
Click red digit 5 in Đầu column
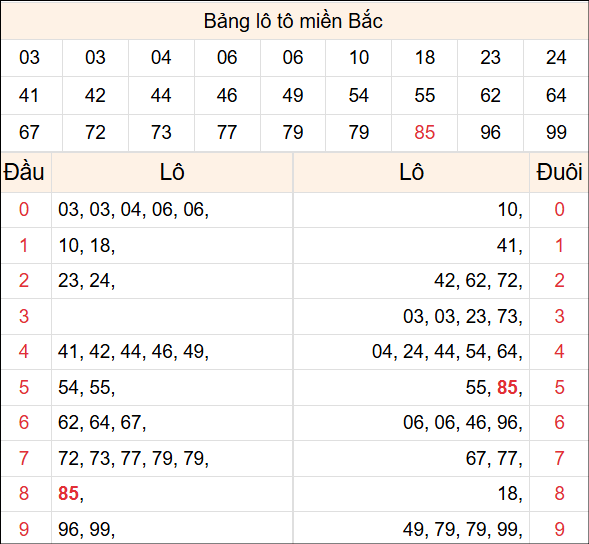pyautogui.click(x=24, y=387)
